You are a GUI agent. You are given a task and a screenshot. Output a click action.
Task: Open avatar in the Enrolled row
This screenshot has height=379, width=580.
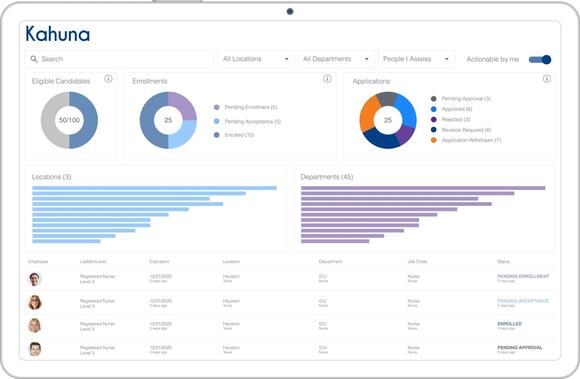tap(35, 325)
